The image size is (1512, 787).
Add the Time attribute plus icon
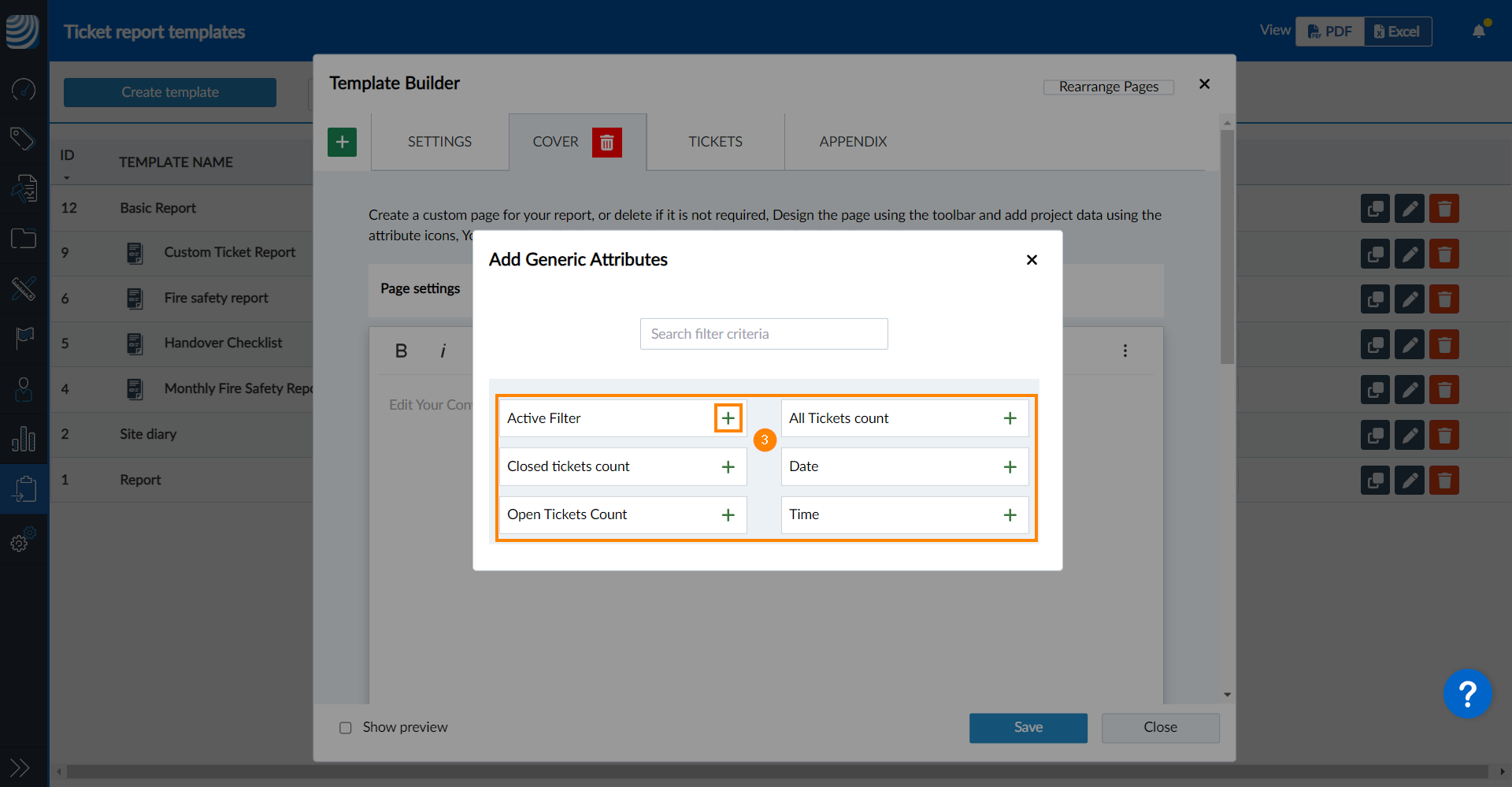click(1010, 514)
